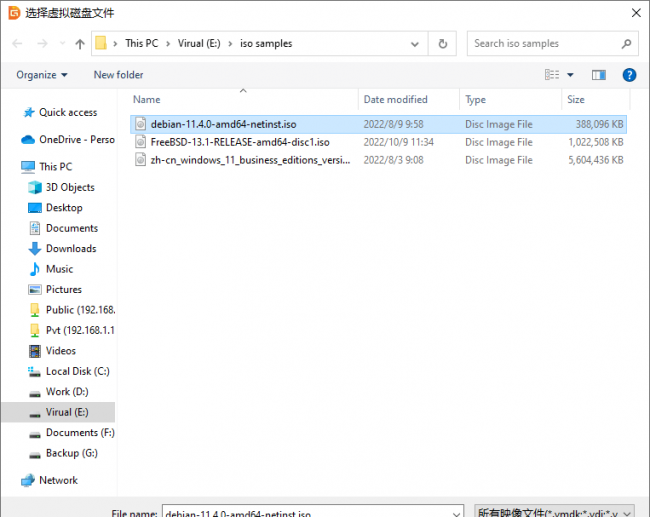Image resolution: width=650 pixels, height=517 pixels.
Task: Open Network in navigation pane
Action: coord(58,480)
